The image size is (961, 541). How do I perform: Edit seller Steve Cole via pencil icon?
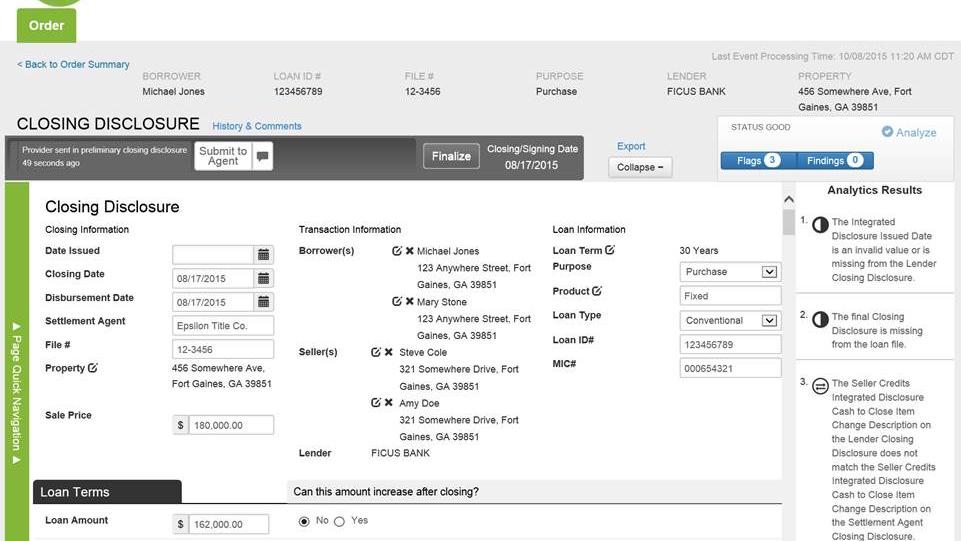[376, 352]
